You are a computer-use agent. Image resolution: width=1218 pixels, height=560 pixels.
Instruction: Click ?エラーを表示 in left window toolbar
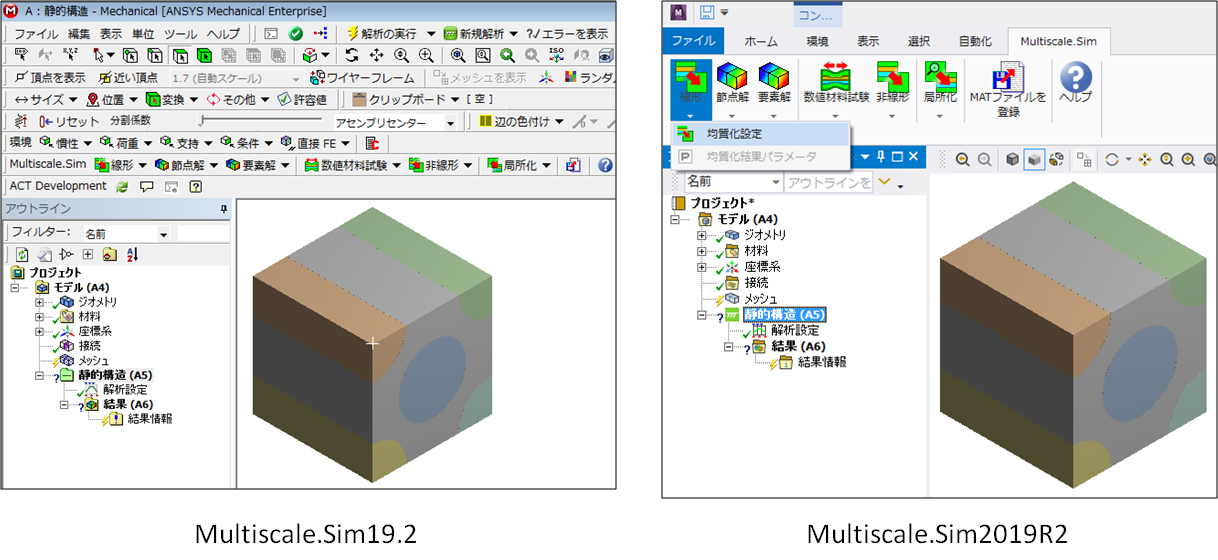click(x=566, y=33)
